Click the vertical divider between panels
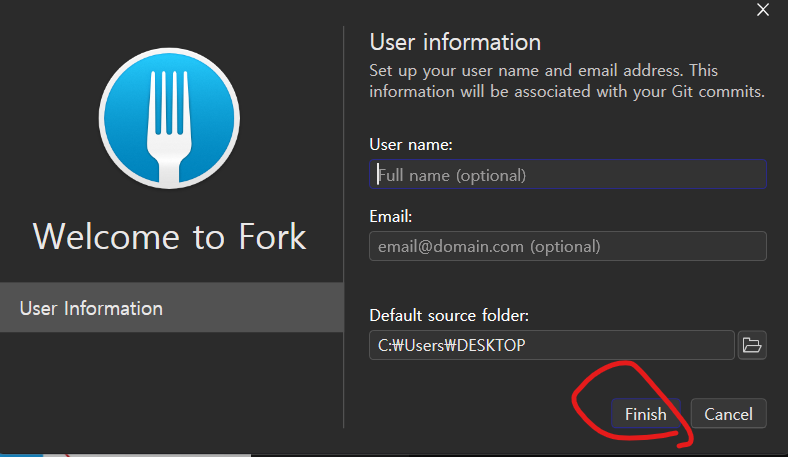Screen dimensions: 788x457 [x=344, y=200]
